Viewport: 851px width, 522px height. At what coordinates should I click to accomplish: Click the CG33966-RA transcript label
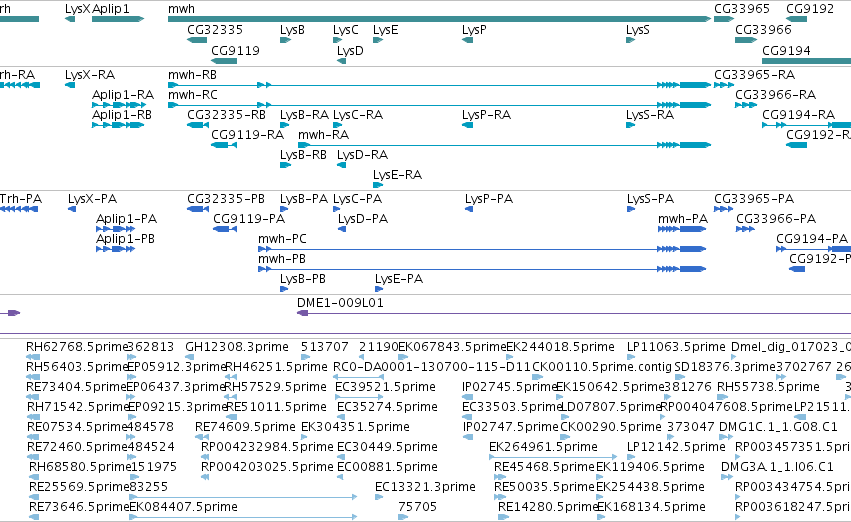[776, 95]
